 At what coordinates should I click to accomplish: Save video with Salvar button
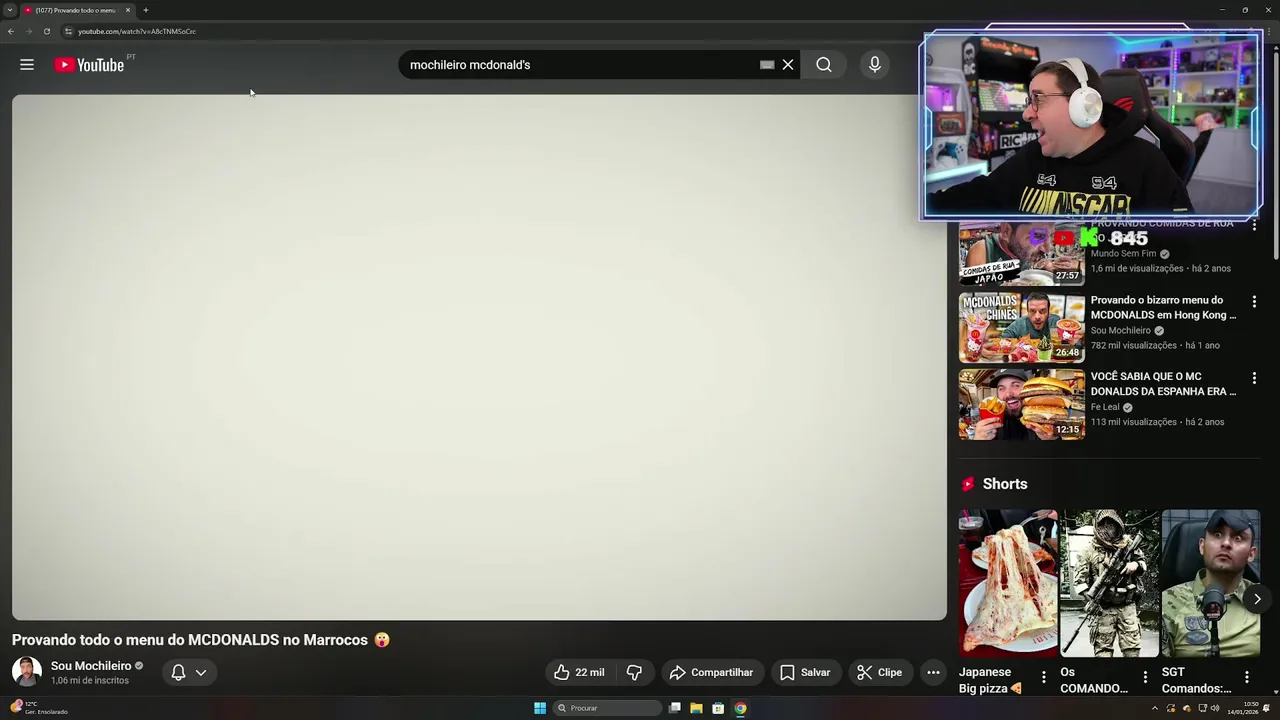point(805,672)
